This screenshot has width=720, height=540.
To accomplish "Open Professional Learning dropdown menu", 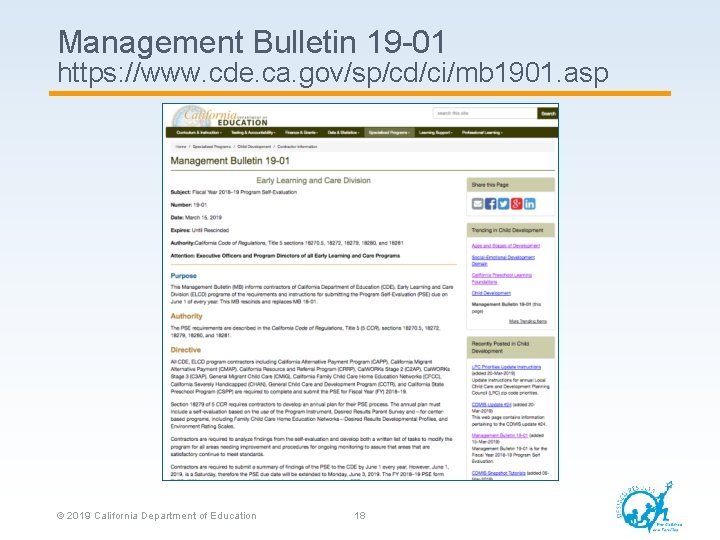I will point(482,133).
